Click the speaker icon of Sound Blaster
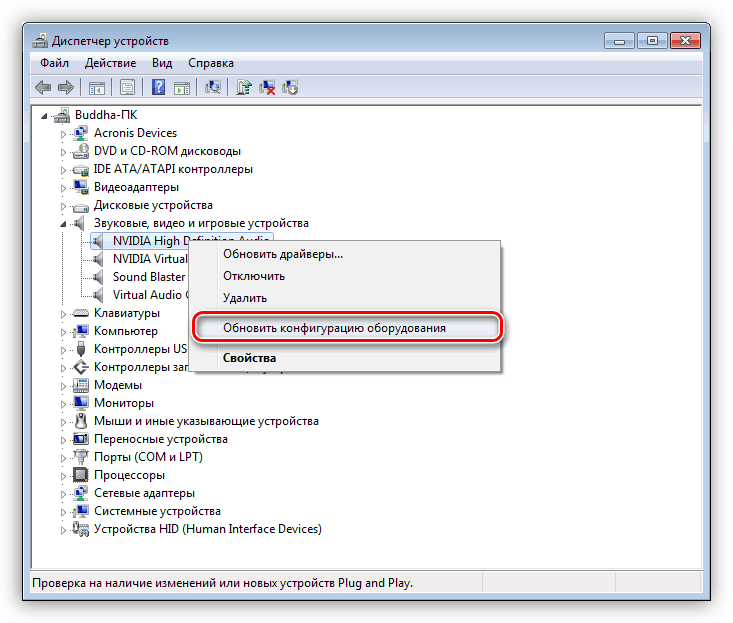The width and height of the screenshot is (733, 623). pos(97,277)
